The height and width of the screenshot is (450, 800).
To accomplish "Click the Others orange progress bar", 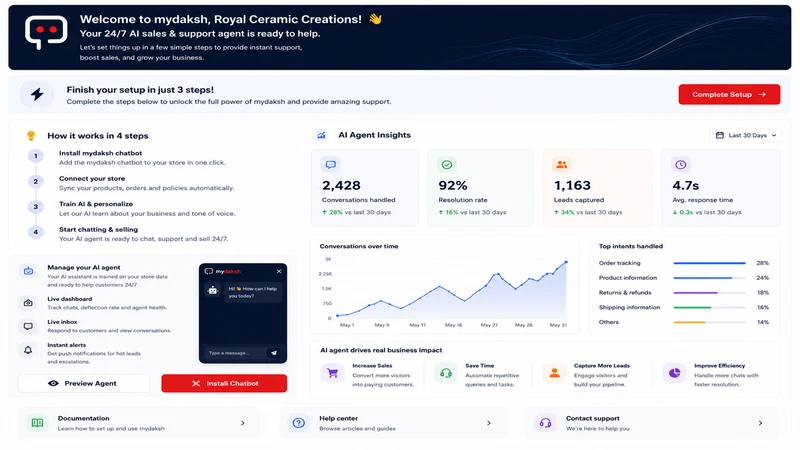I will [709, 322].
